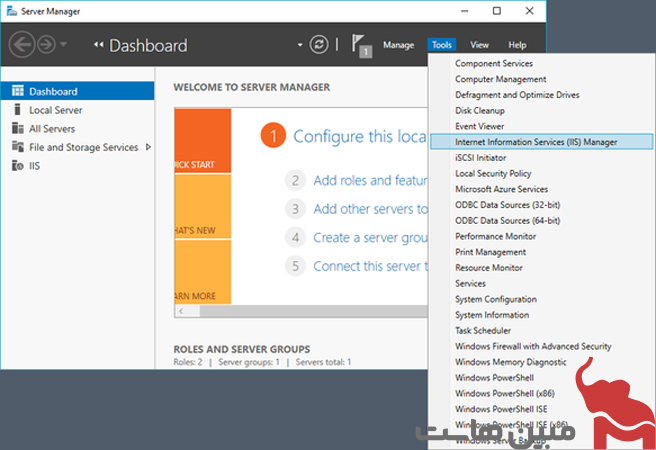The image size is (656, 450).
Task: Launch Defragment and Optimize Drives
Action: click(x=517, y=95)
